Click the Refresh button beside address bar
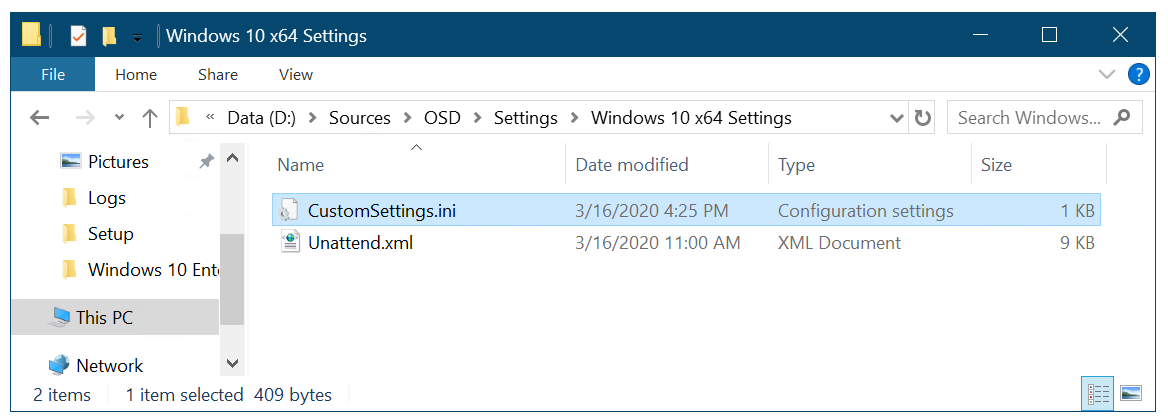The image size is (1168, 418). pyautogui.click(x=923, y=118)
